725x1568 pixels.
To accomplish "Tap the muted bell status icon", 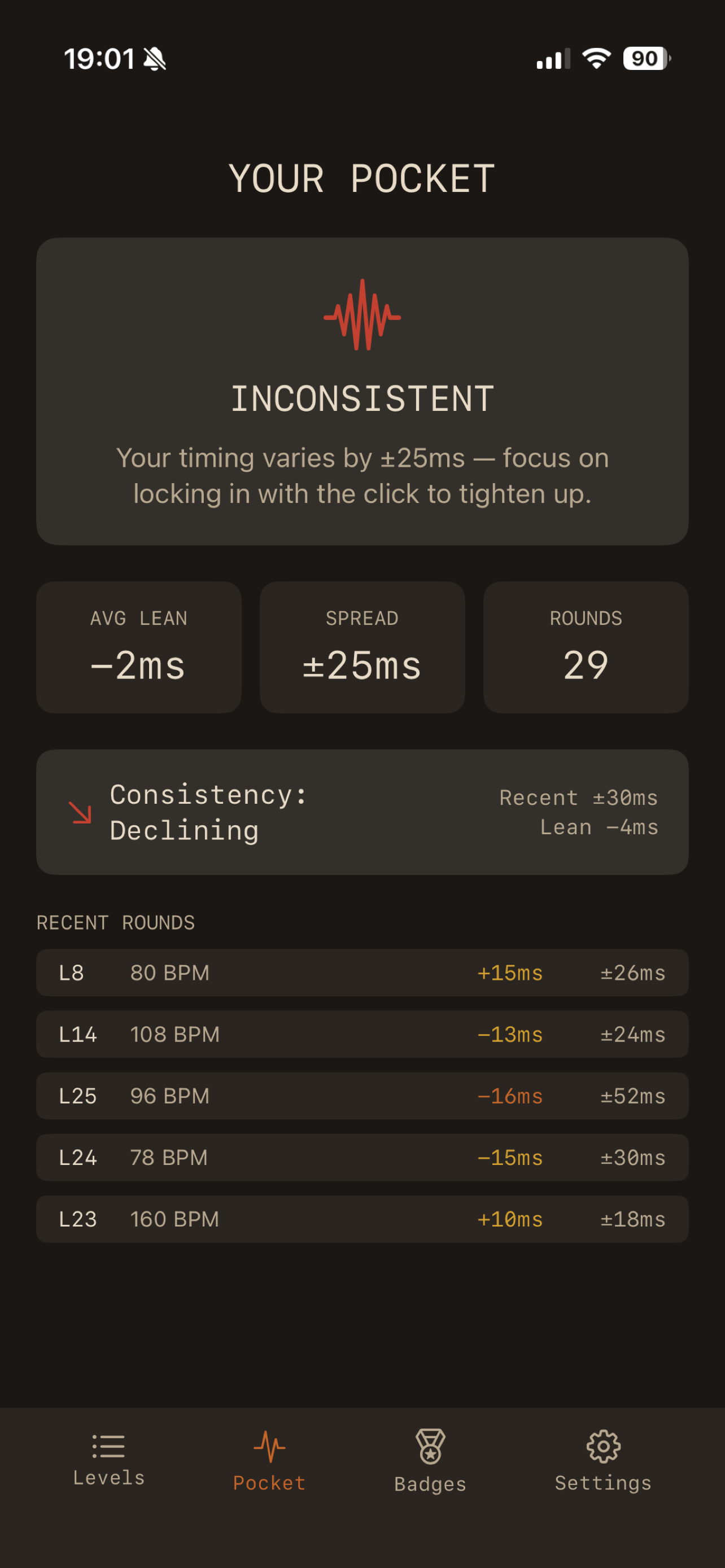I will click(x=155, y=59).
